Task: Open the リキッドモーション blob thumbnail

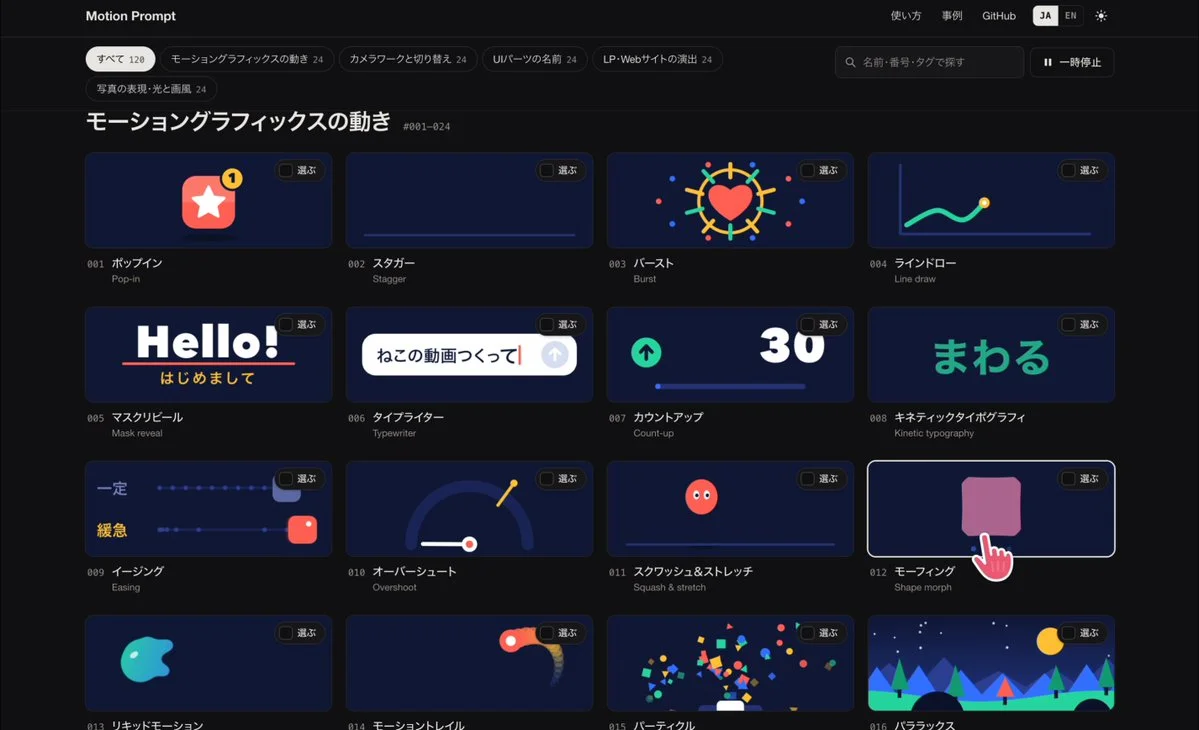Action: pyautogui.click(x=209, y=663)
